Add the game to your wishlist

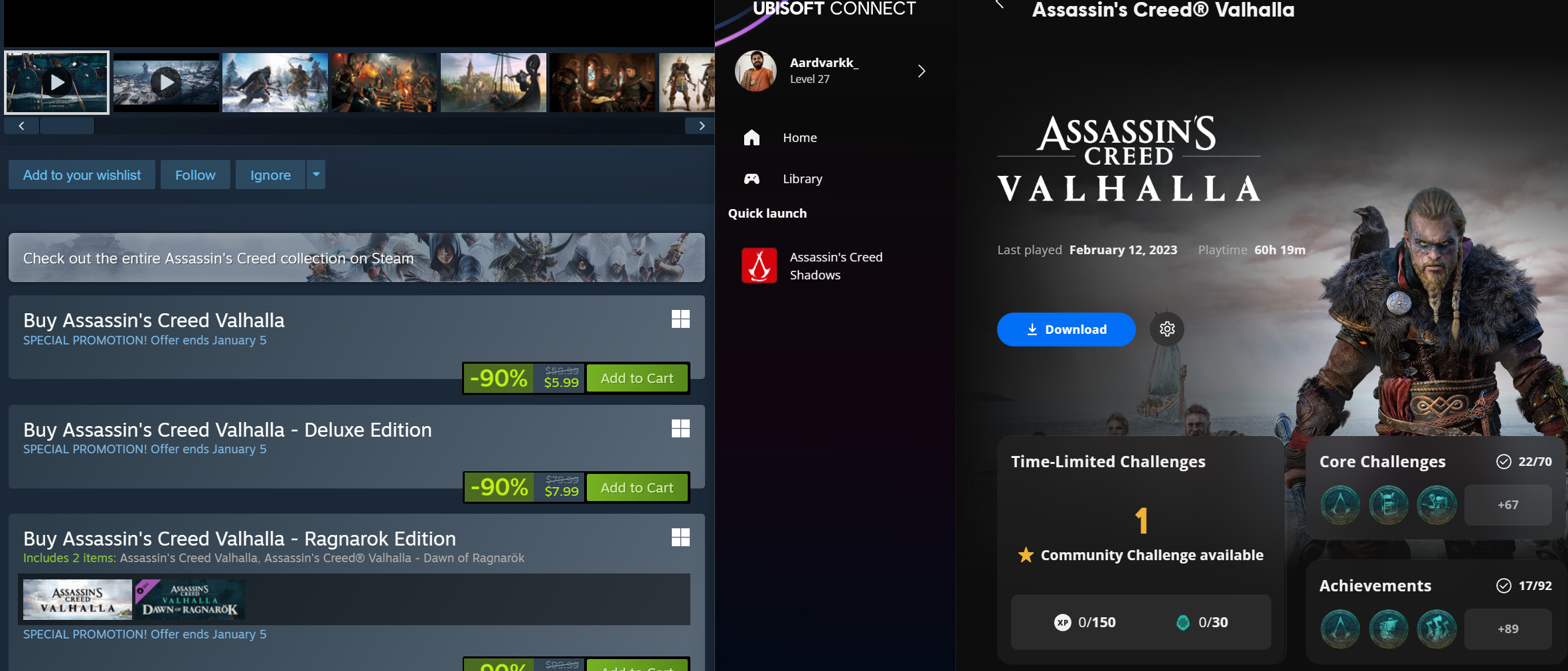tap(82, 175)
